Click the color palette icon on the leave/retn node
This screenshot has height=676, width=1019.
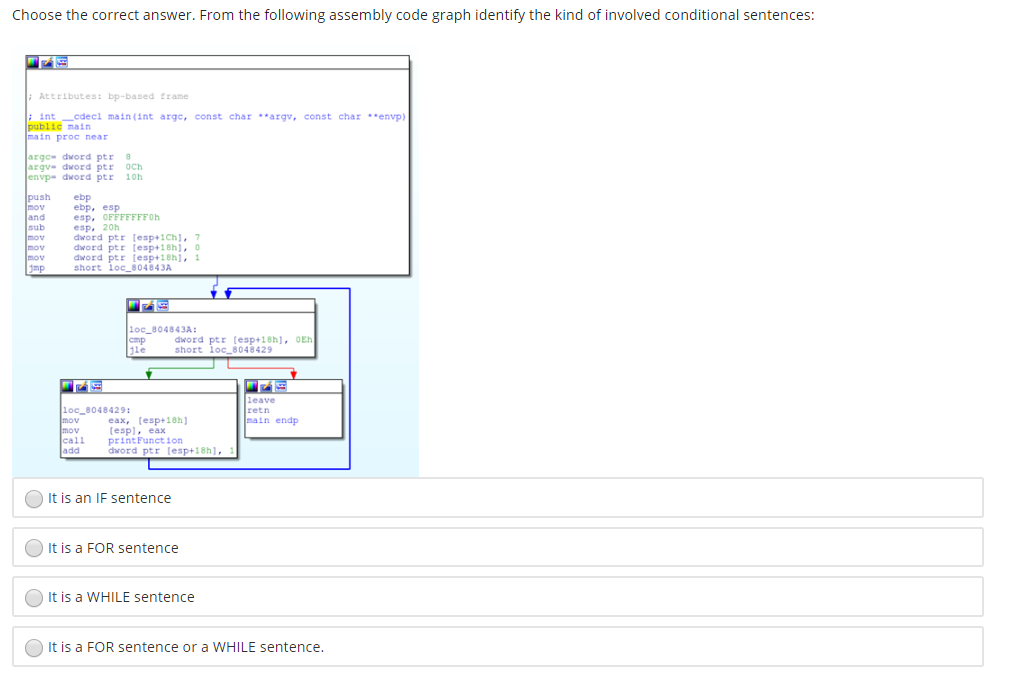(252, 387)
